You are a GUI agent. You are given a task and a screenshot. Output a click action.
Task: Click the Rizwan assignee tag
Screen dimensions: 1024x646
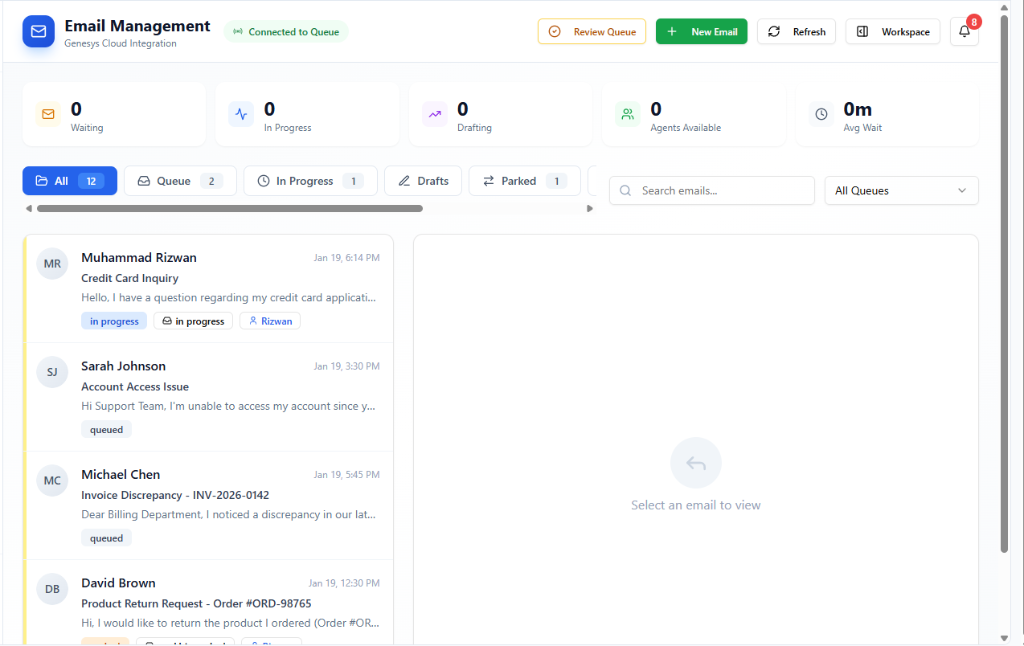(x=270, y=321)
